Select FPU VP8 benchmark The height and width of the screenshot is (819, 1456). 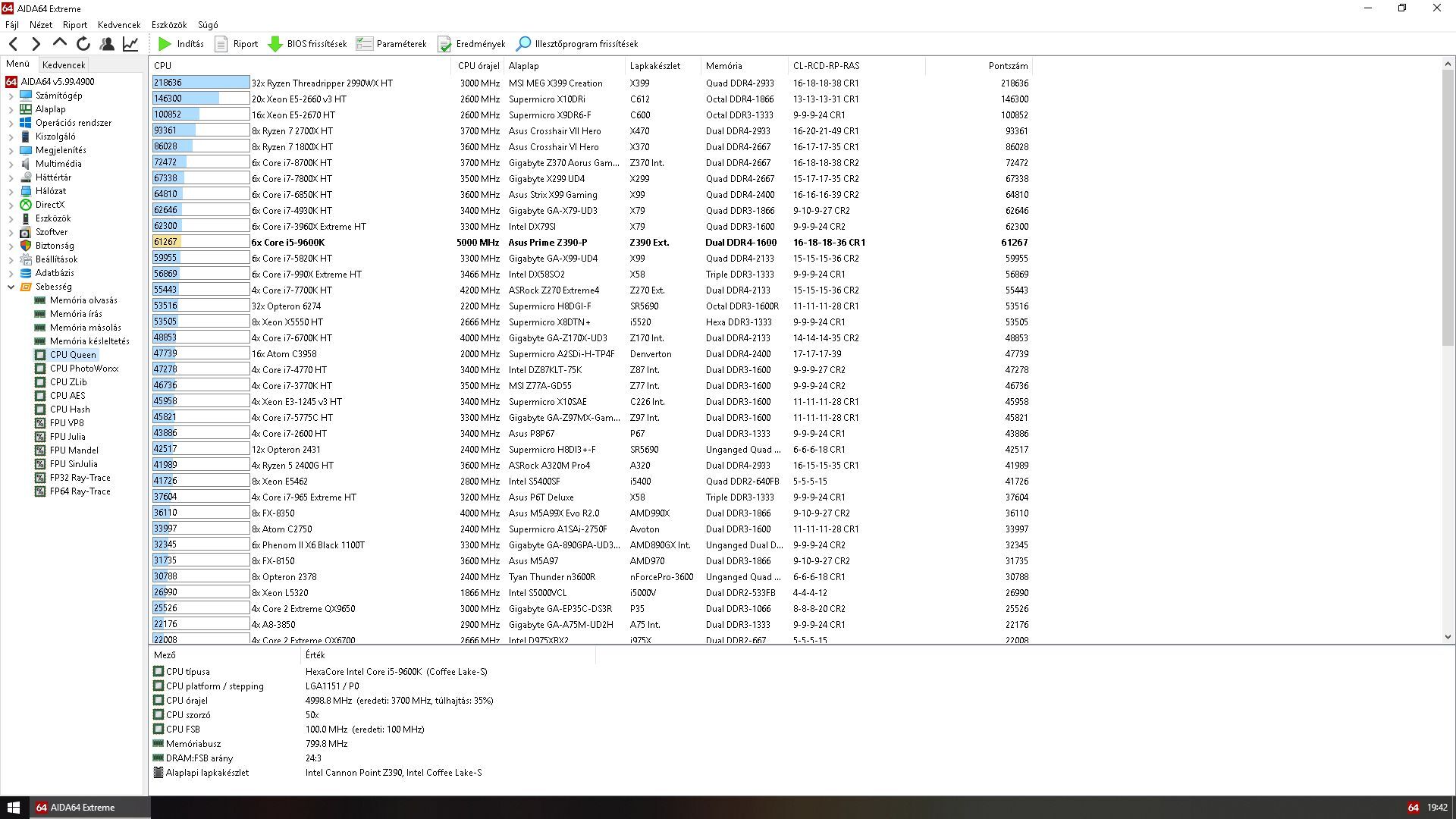(x=67, y=423)
